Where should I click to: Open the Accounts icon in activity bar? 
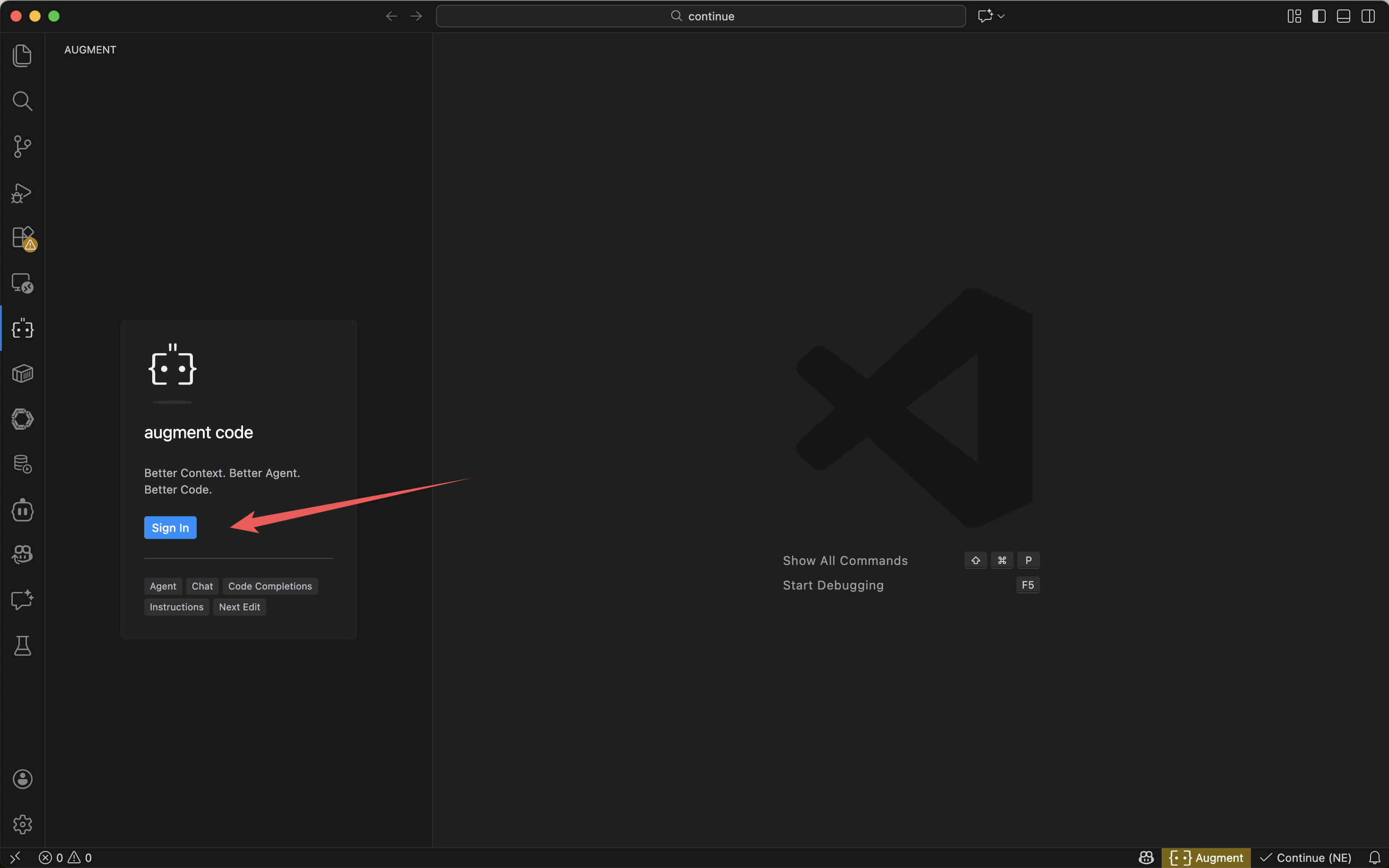pos(22,779)
